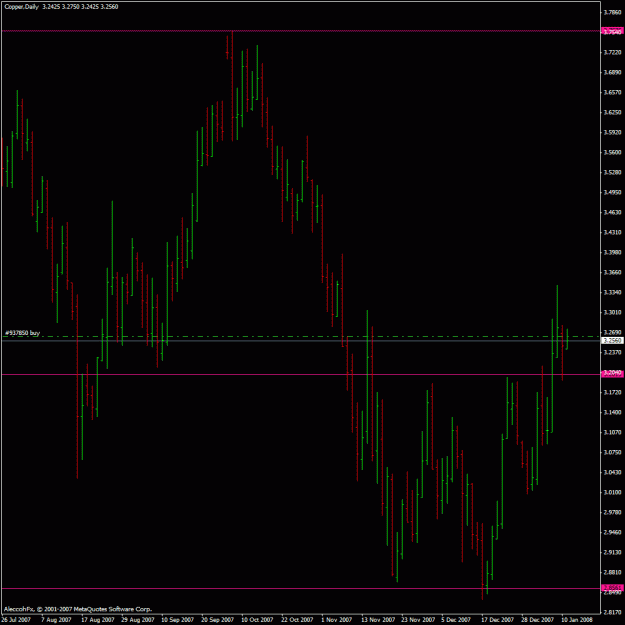The width and height of the screenshot is (625, 625).
Task: Click price axis label 3.5600
Action: pyautogui.click(x=612, y=152)
